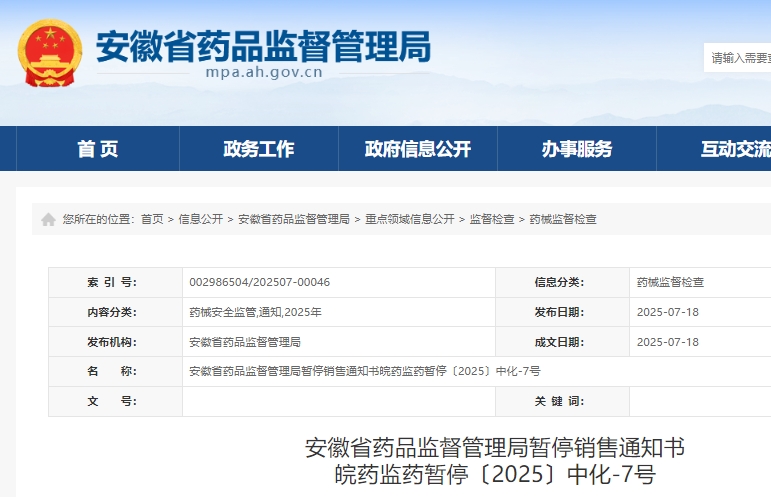Click 安徽省药品监督管理局 in the breadcrumb trail
771x497 pixels.
click(294, 219)
